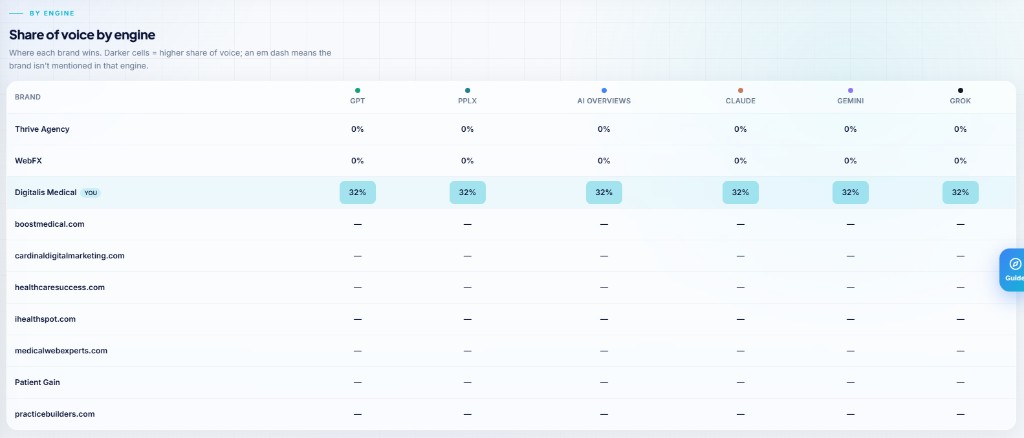Click the black dot above Grok
Viewport: 1024px width, 438px height.
click(960, 91)
